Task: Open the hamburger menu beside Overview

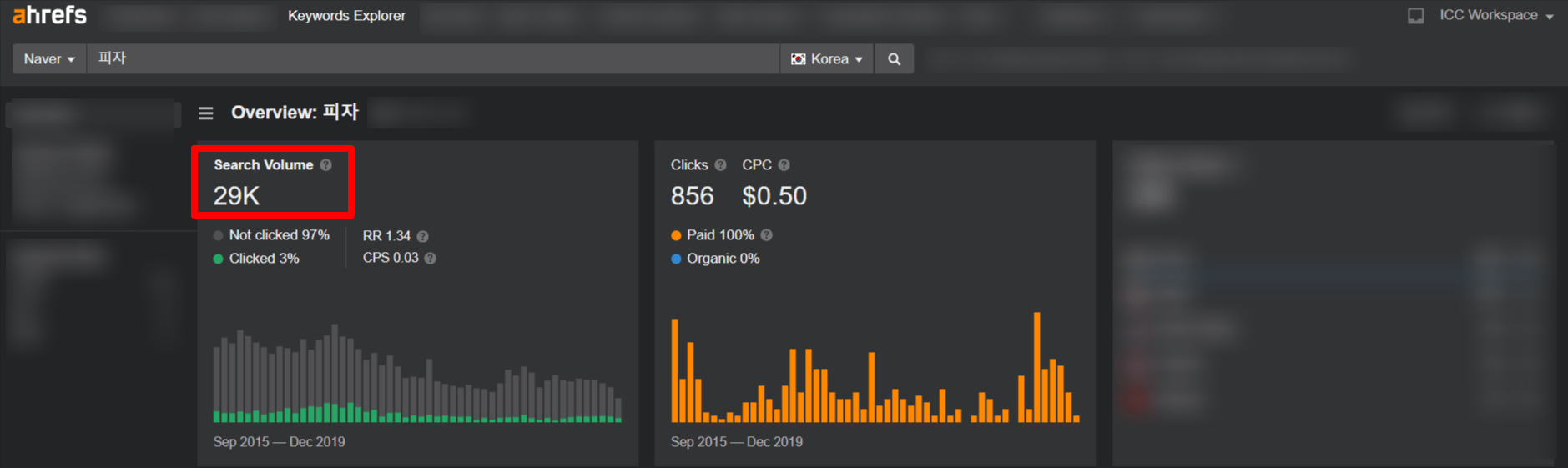Action: (x=206, y=113)
